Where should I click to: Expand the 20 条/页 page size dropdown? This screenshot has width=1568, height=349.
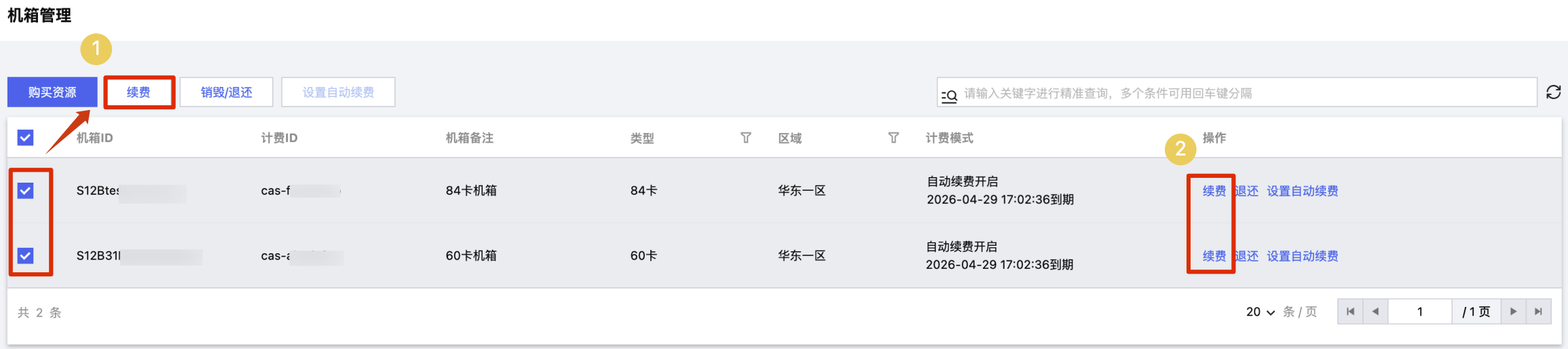1261,312
